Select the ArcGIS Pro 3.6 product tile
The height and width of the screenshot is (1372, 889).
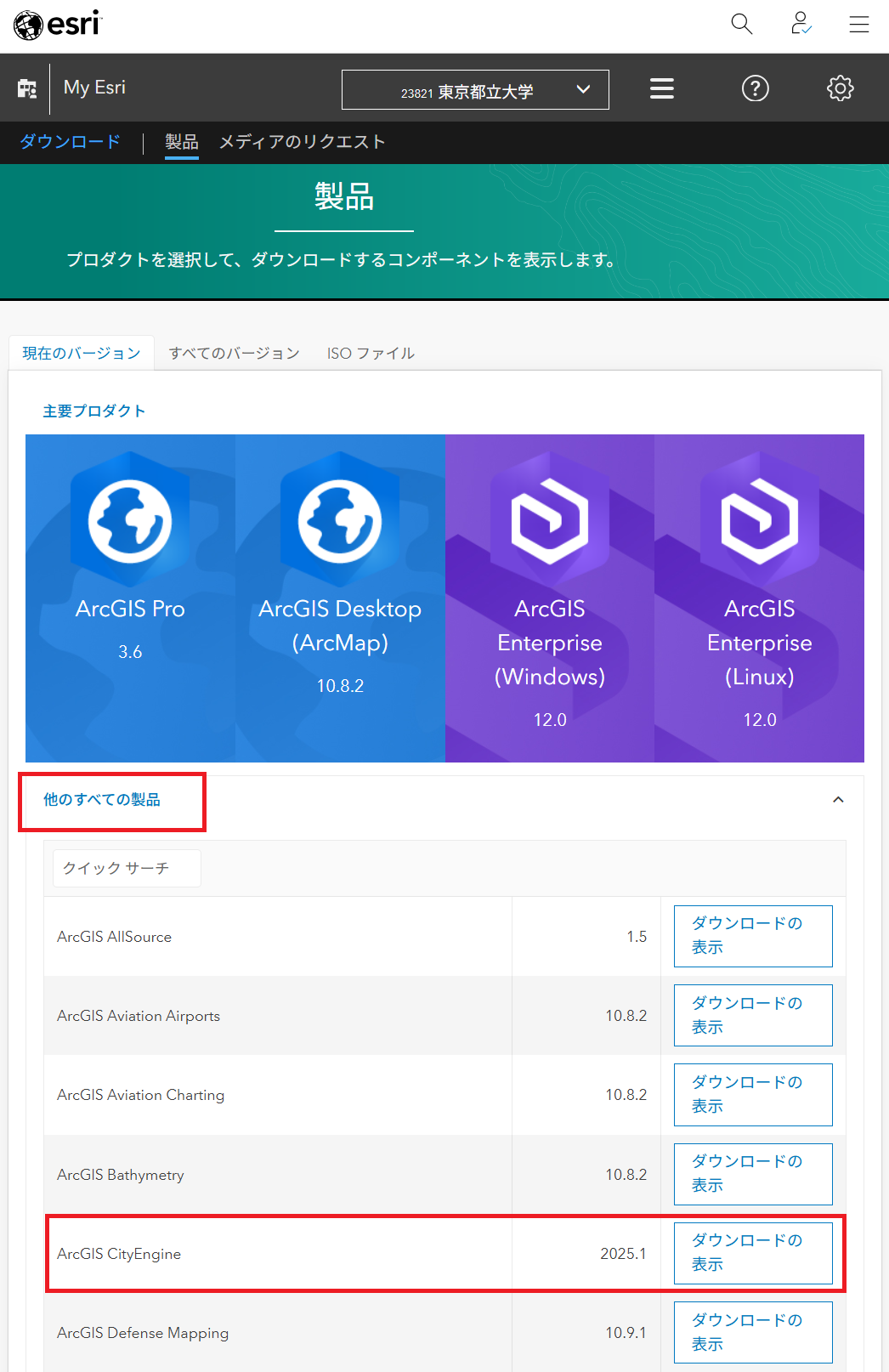pyautogui.click(x=130, y=598)
